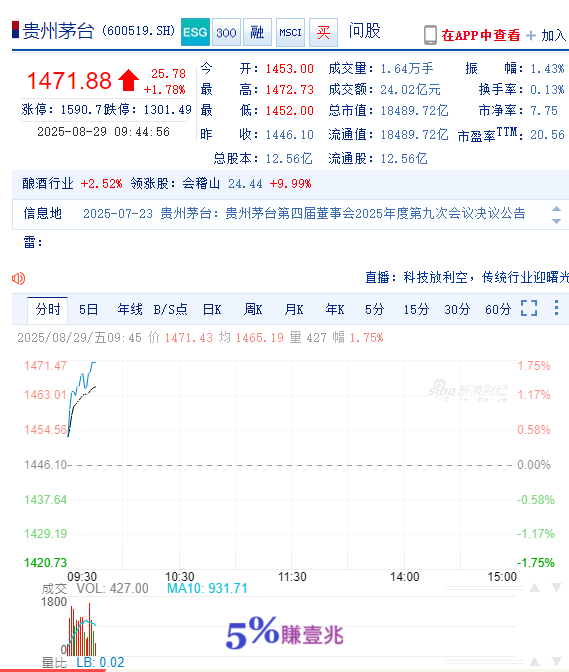Show the next announcement with the down arrow
Viewport: 569px width, 672px height.
click(556, 221)
